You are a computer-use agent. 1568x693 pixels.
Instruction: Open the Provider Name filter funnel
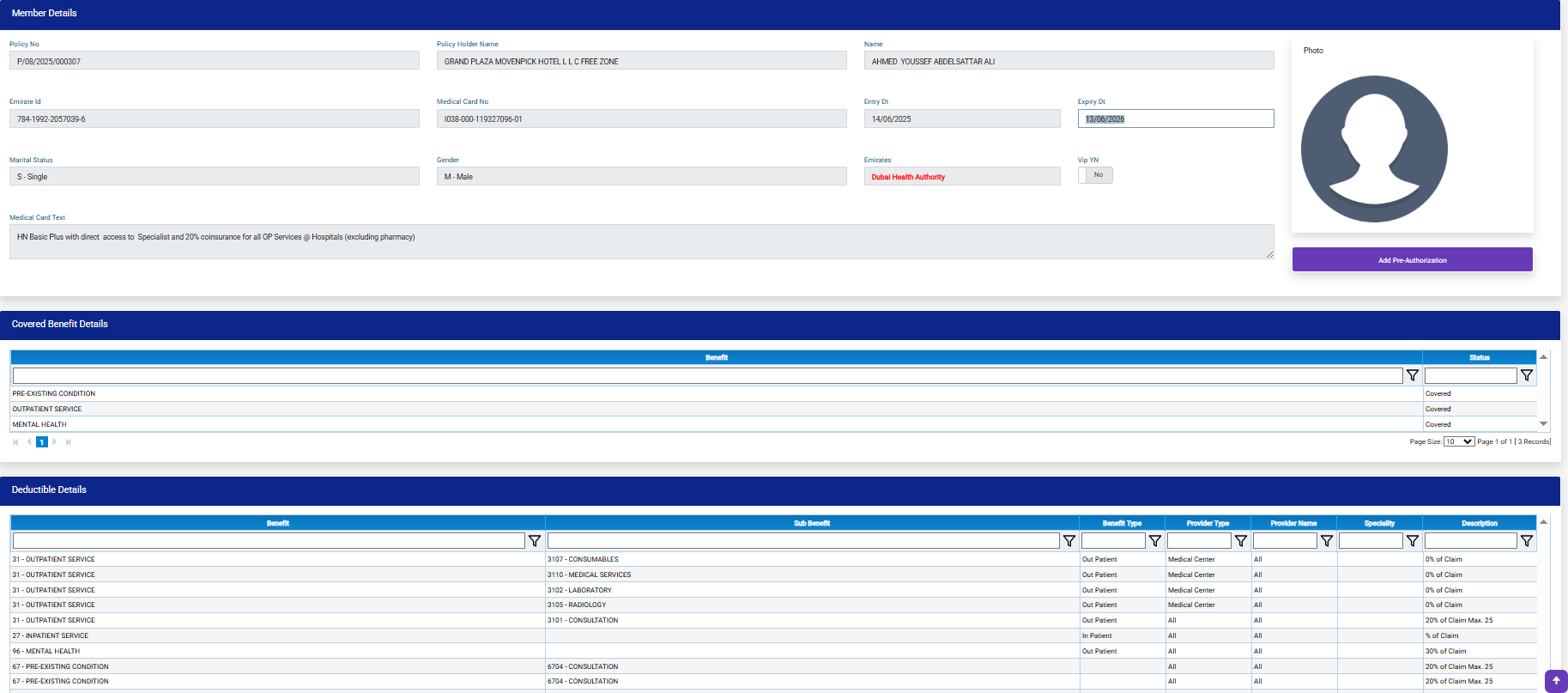(x=1326, y=541)
